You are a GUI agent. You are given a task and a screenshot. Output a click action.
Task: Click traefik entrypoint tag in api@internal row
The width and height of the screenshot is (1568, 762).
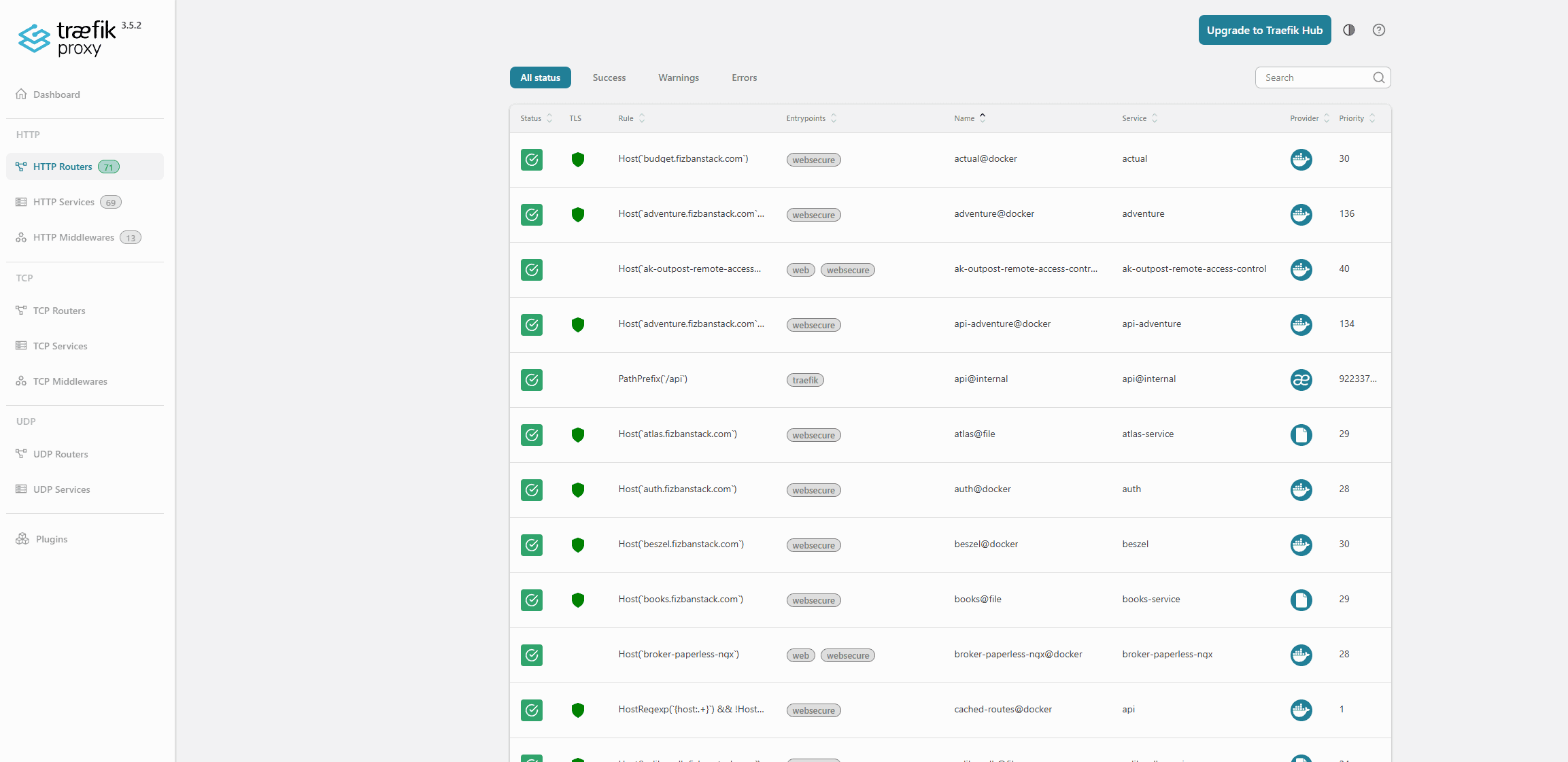tap(805, 381)
